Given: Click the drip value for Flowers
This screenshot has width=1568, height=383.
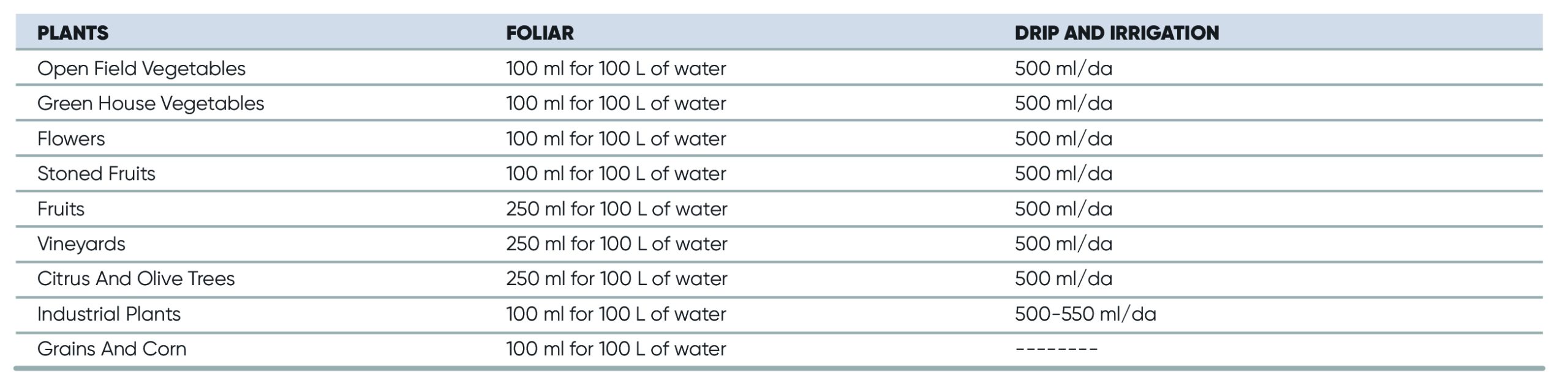Looking at the screenshot, I should (x=1063, y=139).
